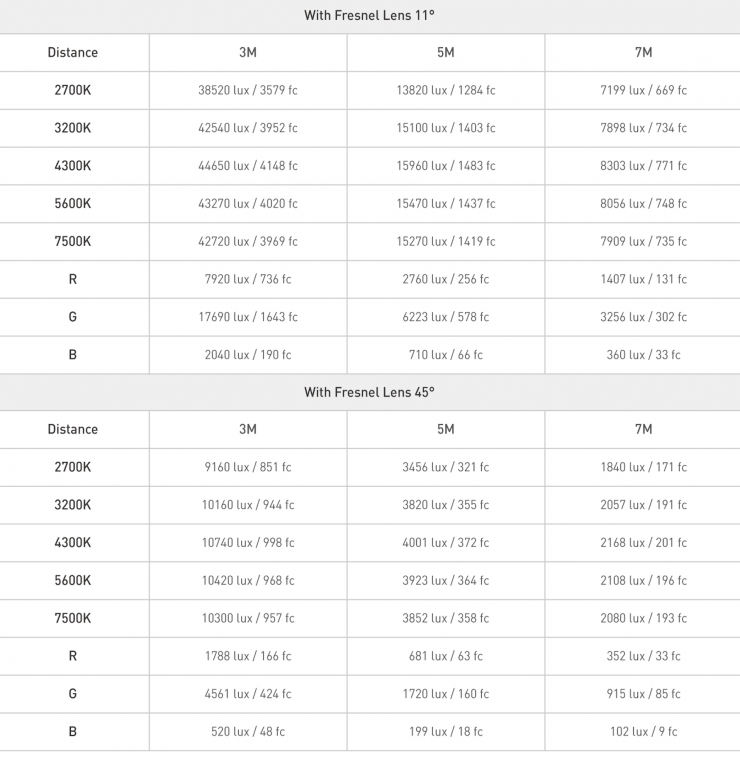The height and width of the screenshot is (768, 740).
Task: Click the 43270 lux / 4020 fc cell
Action: click(248, 204)
